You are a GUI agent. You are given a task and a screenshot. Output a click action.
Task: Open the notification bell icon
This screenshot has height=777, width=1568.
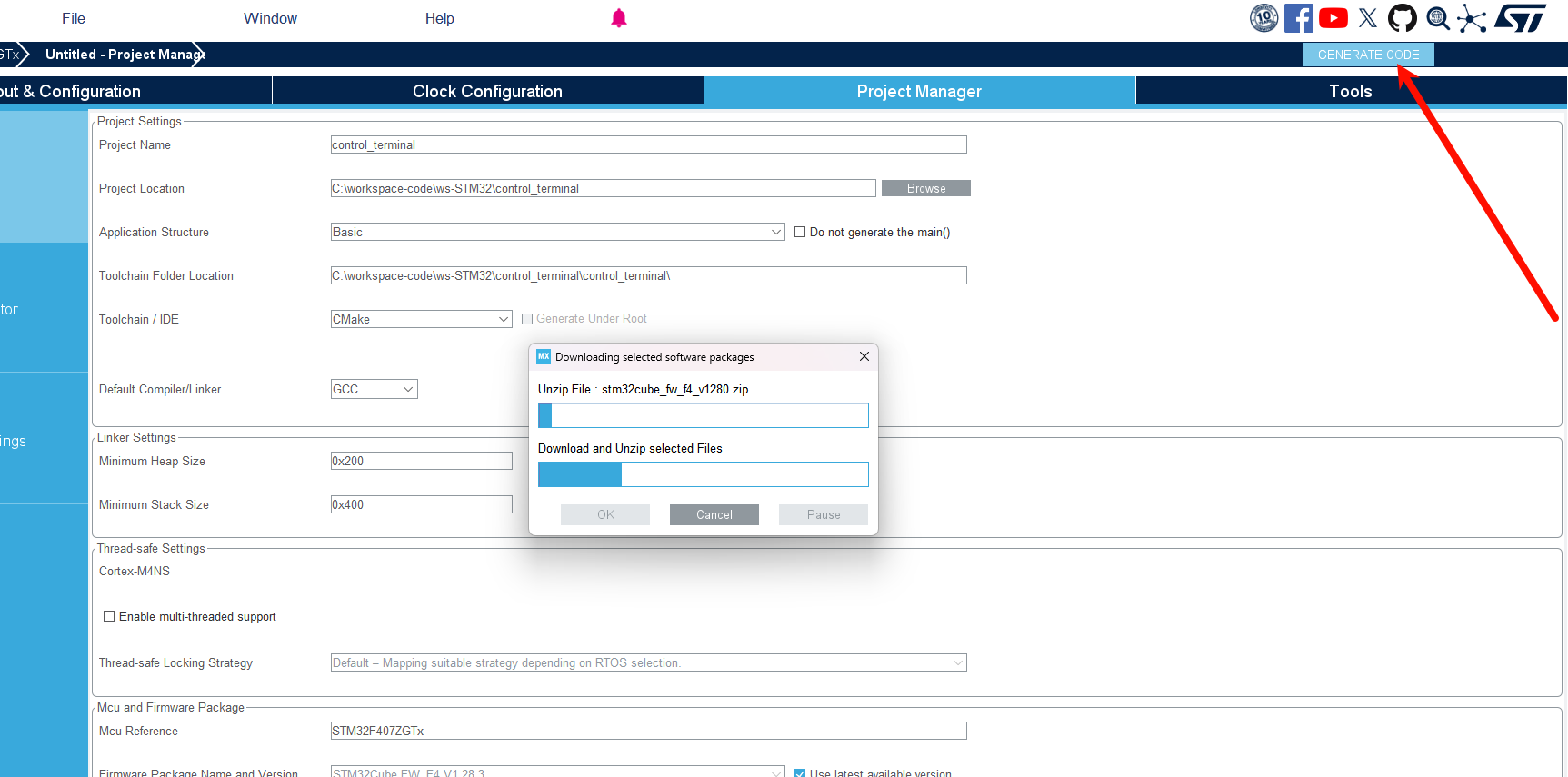tap(619, 18)
